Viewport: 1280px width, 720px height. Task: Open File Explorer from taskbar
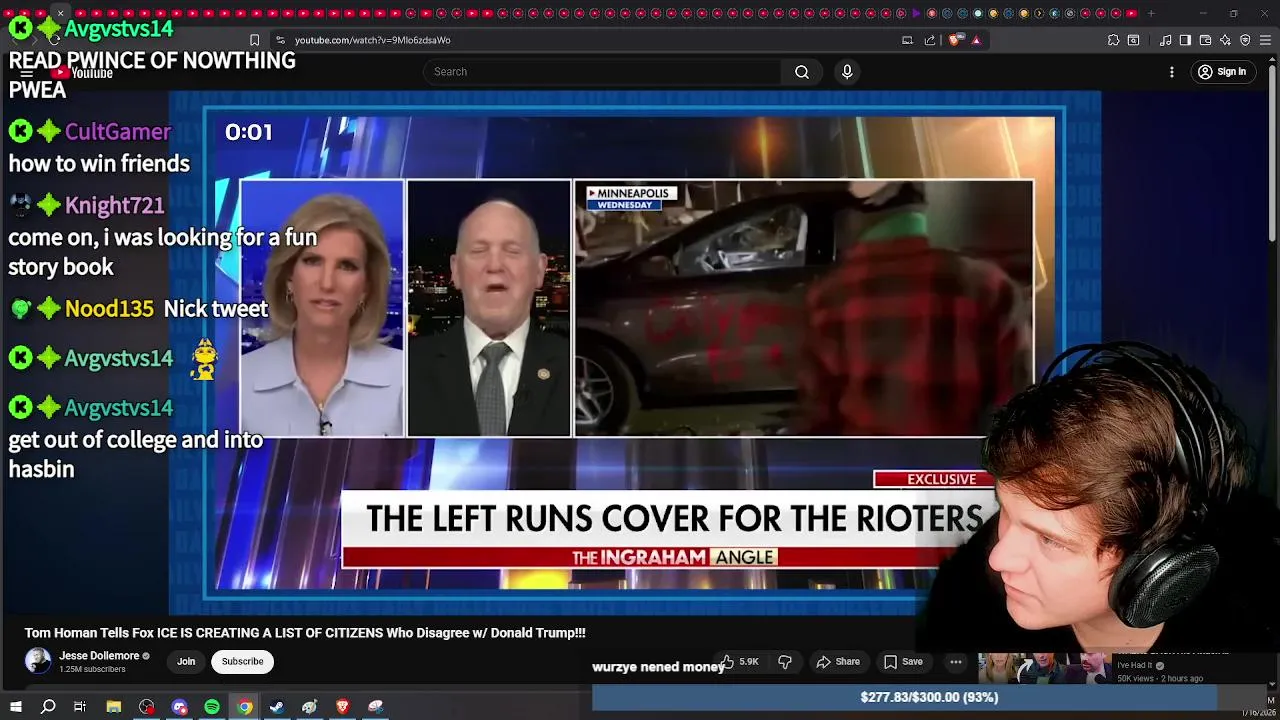(114, 707)
